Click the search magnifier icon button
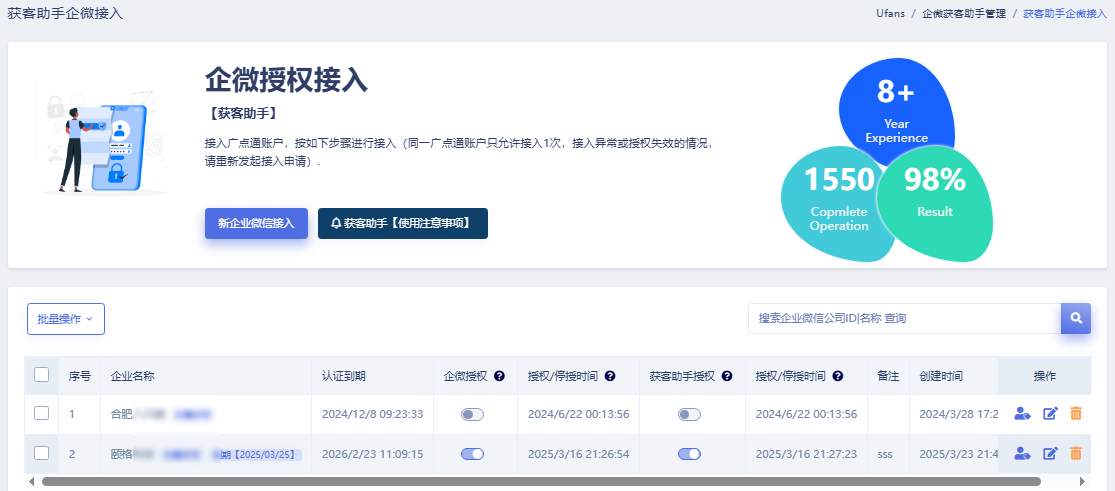The height and width of the screenshot is (491, 1115). [1076, 318]
